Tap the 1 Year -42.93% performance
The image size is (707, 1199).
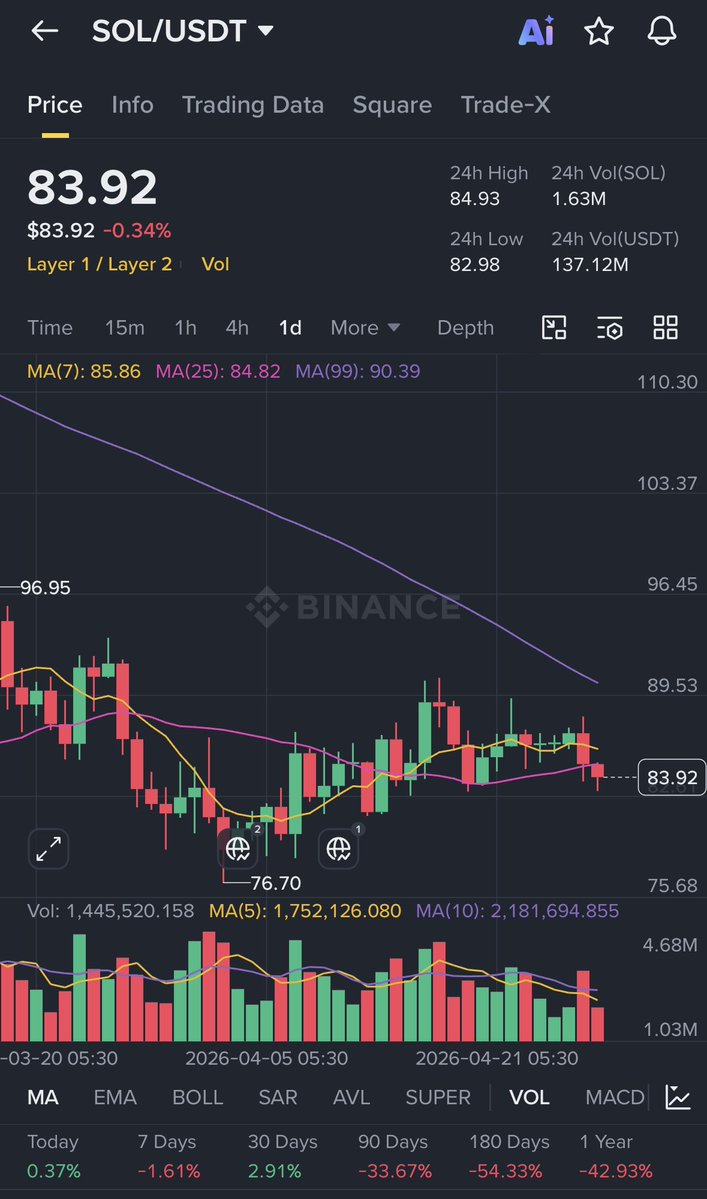(616, 1156)
